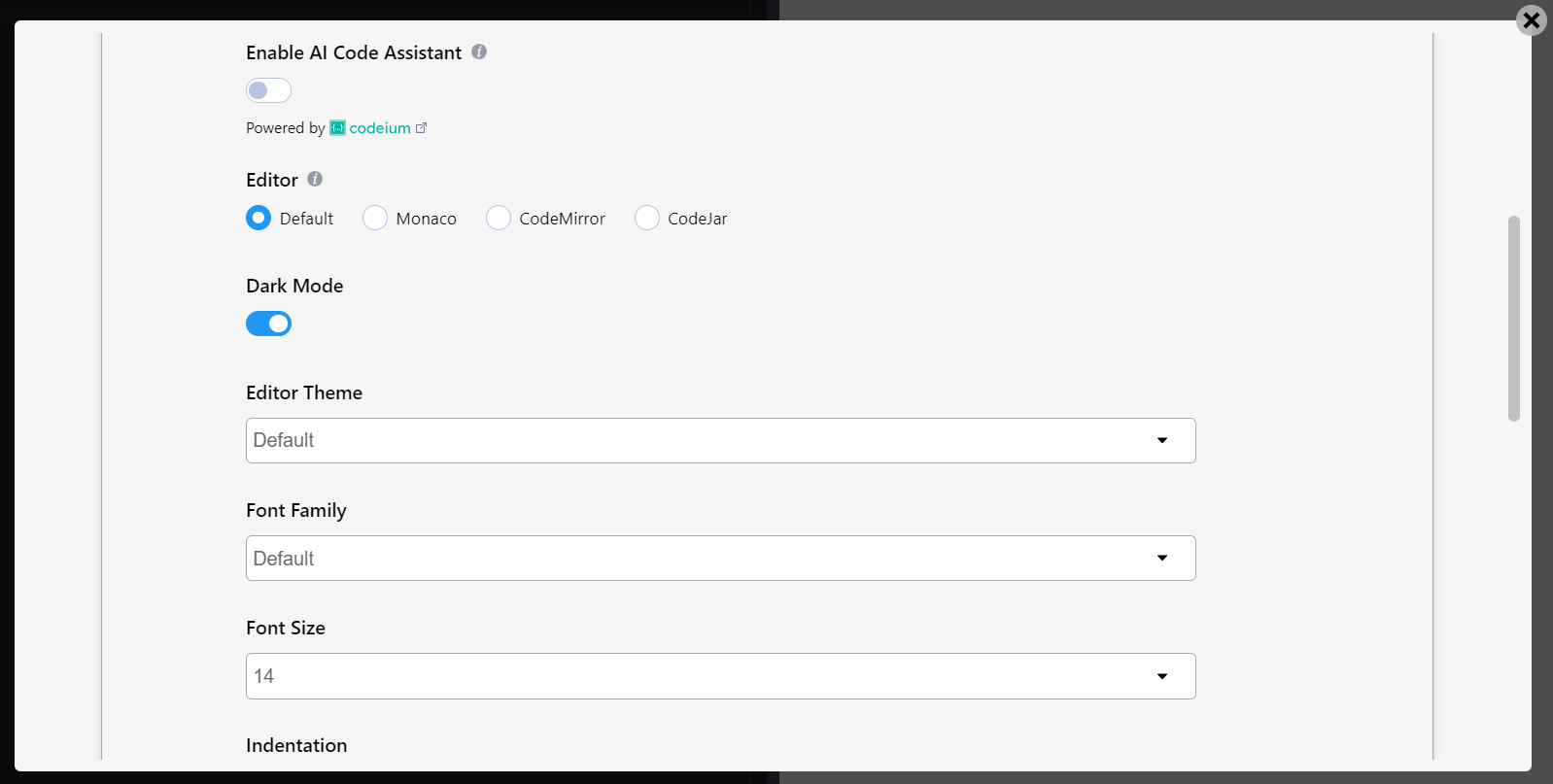Select the Monaco editor radio button

375,218
